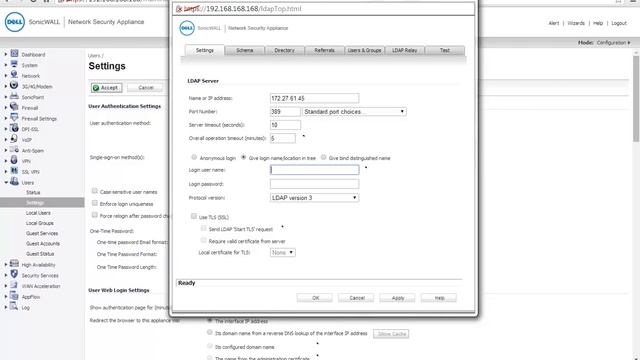
Task: Click the Anti-Spam icon
Action: [x=14, y=150]
